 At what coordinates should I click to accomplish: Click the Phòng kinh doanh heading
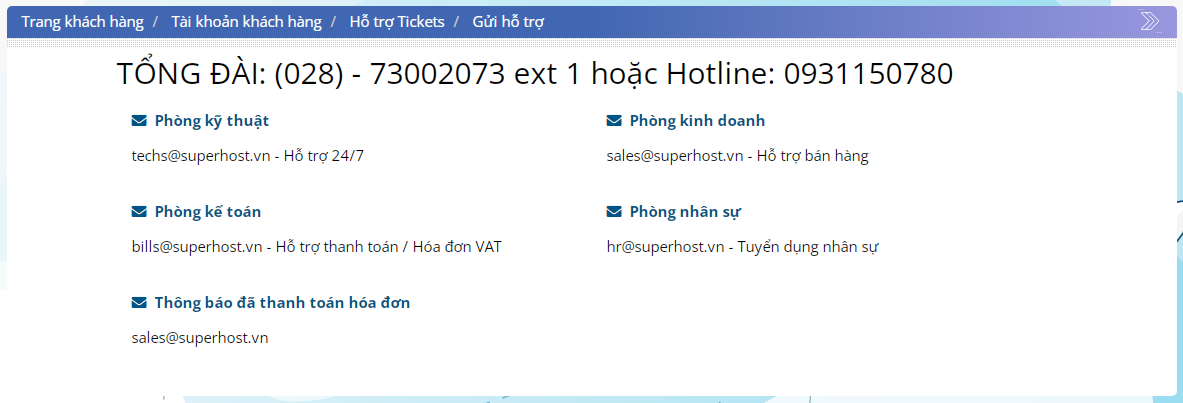pyautogui.click(x=697, y=121)
